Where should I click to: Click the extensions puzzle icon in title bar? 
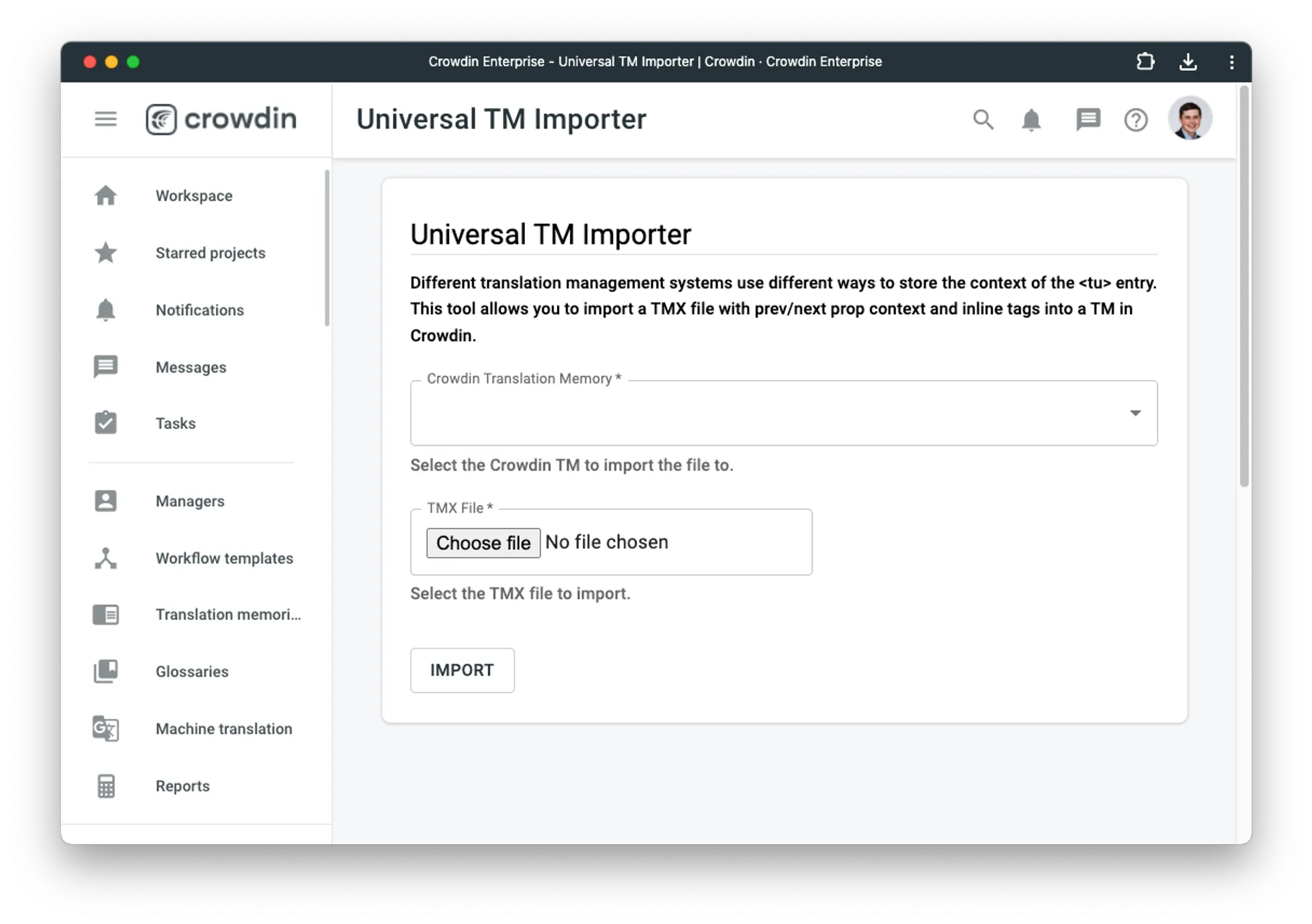click(1145, 62)
